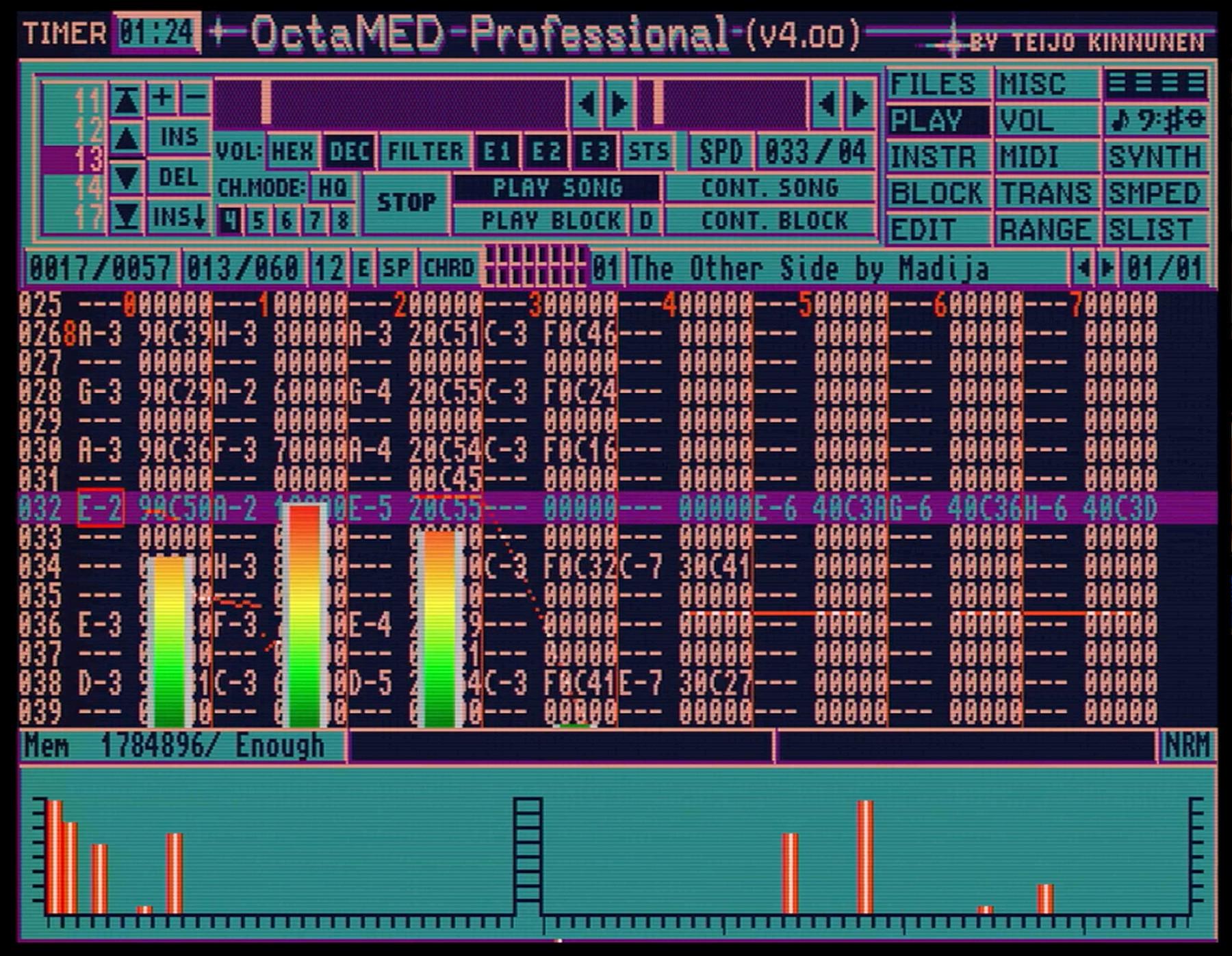Click the INS button
The height and width of the screenshot is (956, 1232).
tap(179, 137)
